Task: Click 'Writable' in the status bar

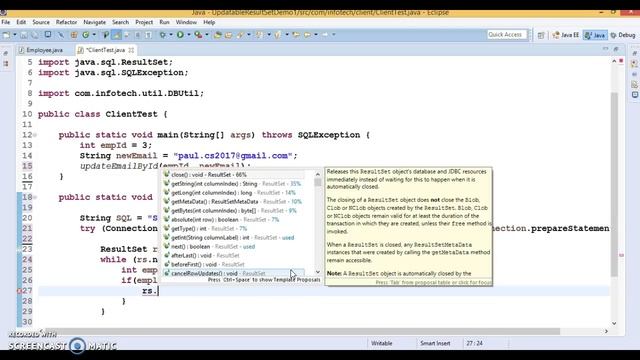Action: (382, 344)
